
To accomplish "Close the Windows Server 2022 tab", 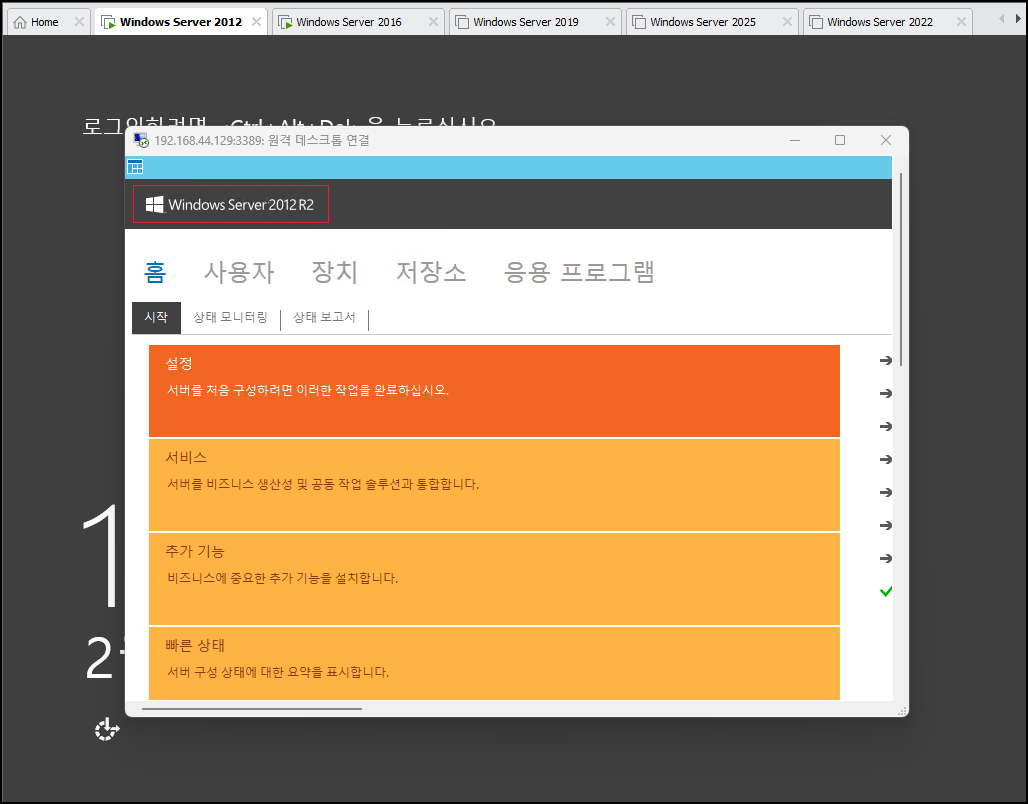I will [x=961, y=22].
